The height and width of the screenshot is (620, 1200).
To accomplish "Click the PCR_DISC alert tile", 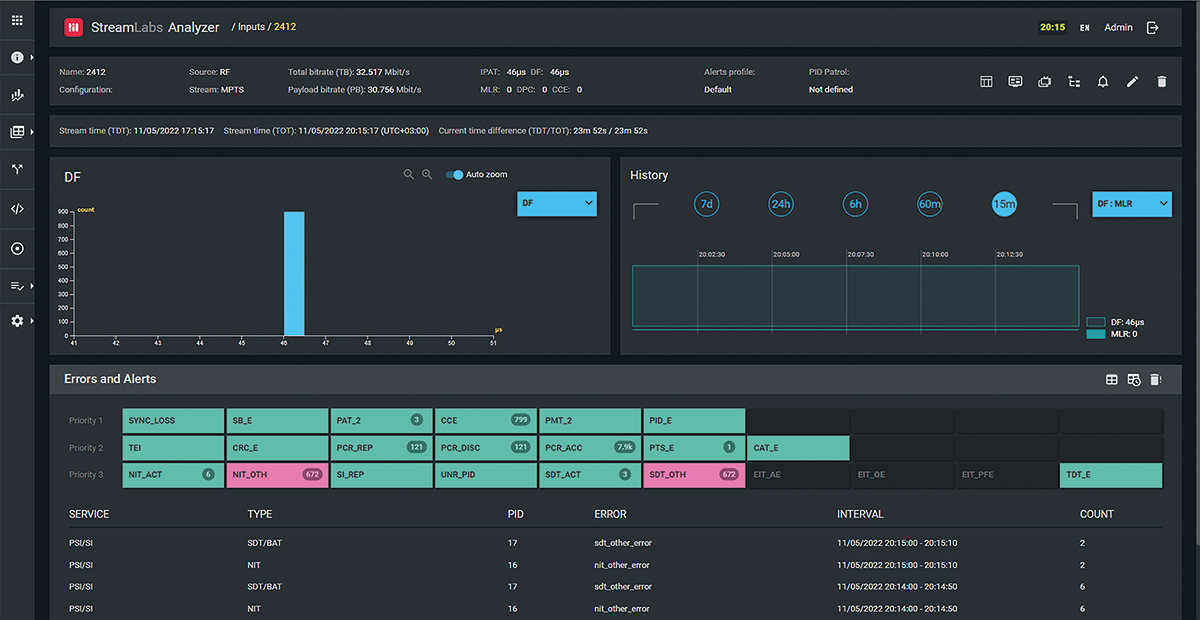I will [486, 447].
